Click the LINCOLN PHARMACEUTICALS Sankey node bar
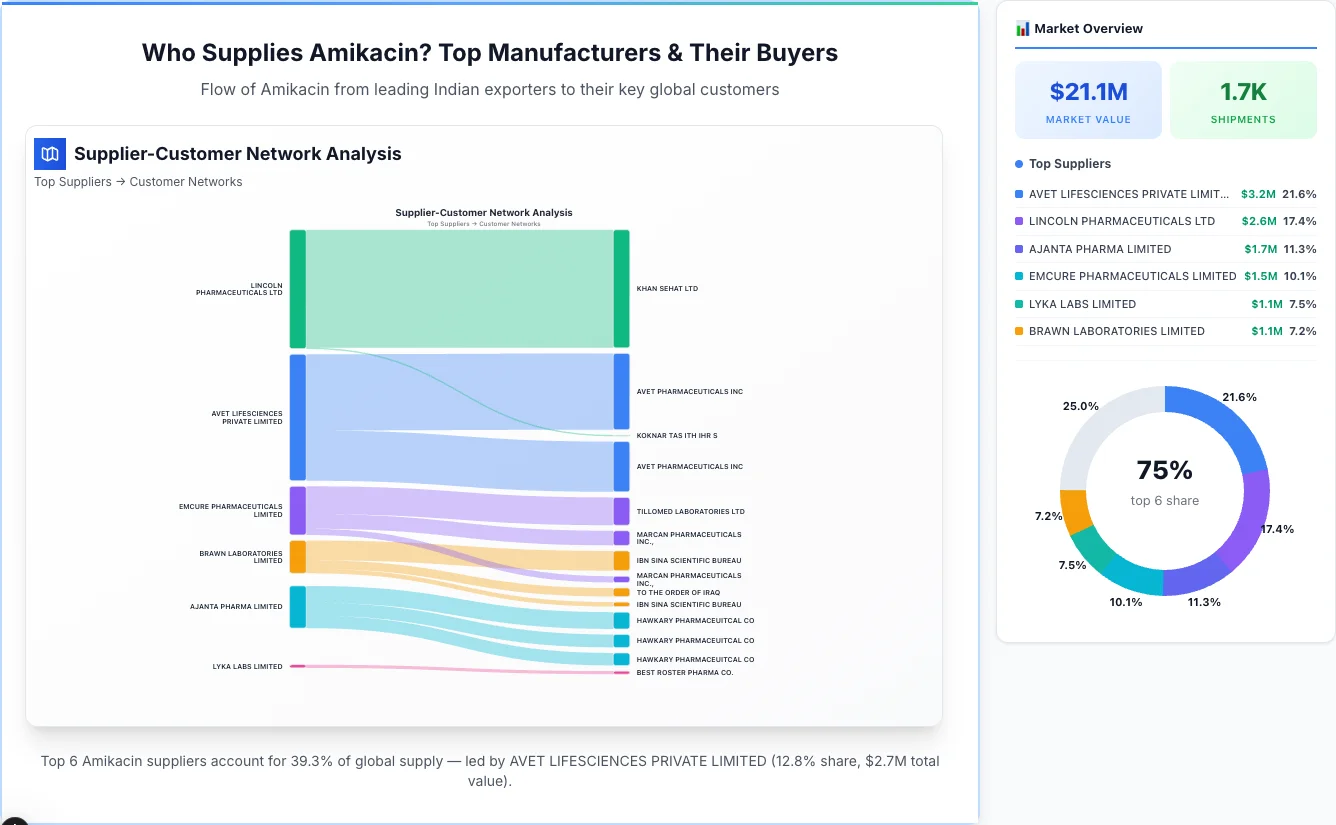The width and height of the screenshot is (1336, 825). click(296, 288)
